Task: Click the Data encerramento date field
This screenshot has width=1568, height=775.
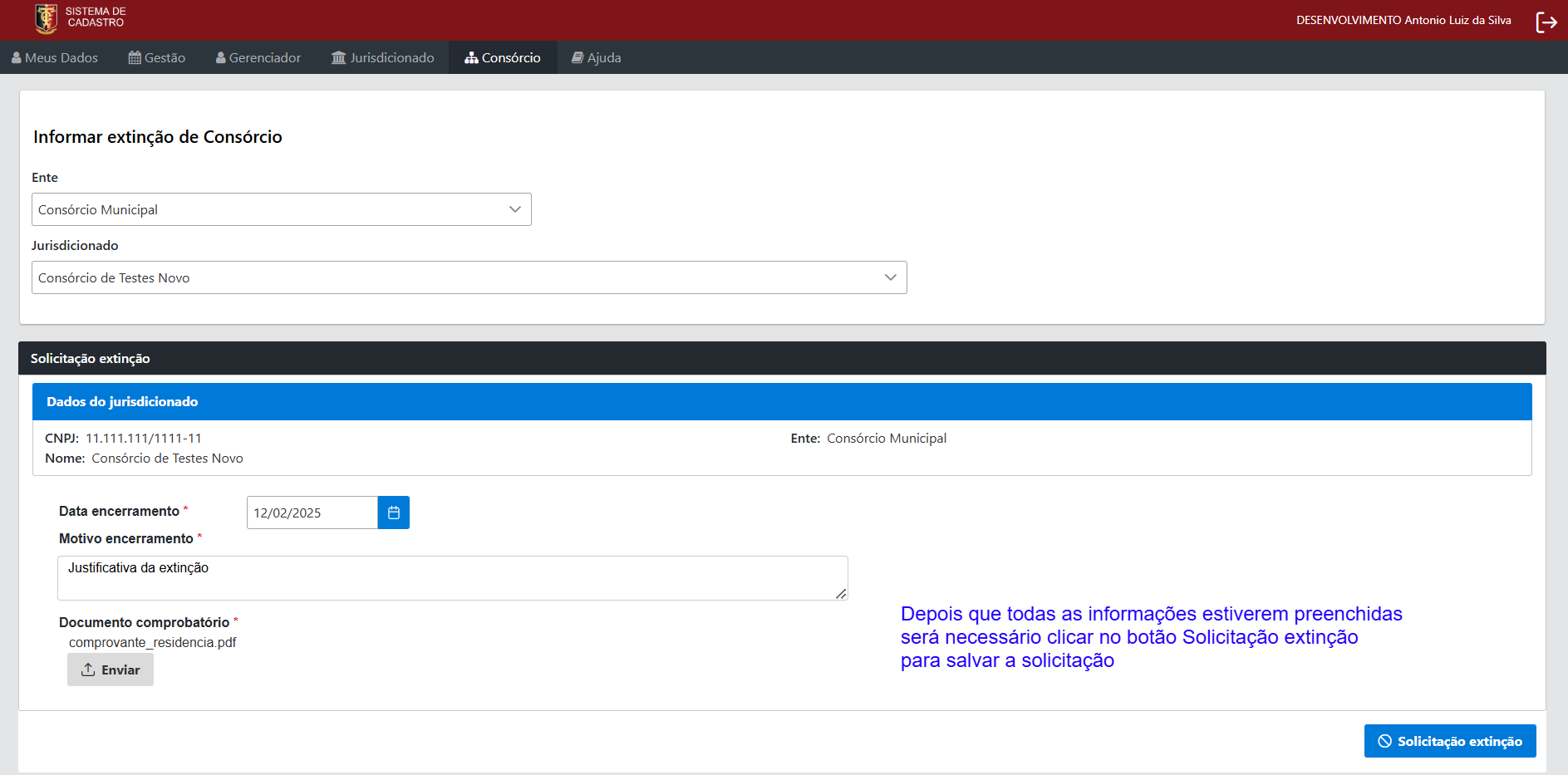Action: pos(312,513)
